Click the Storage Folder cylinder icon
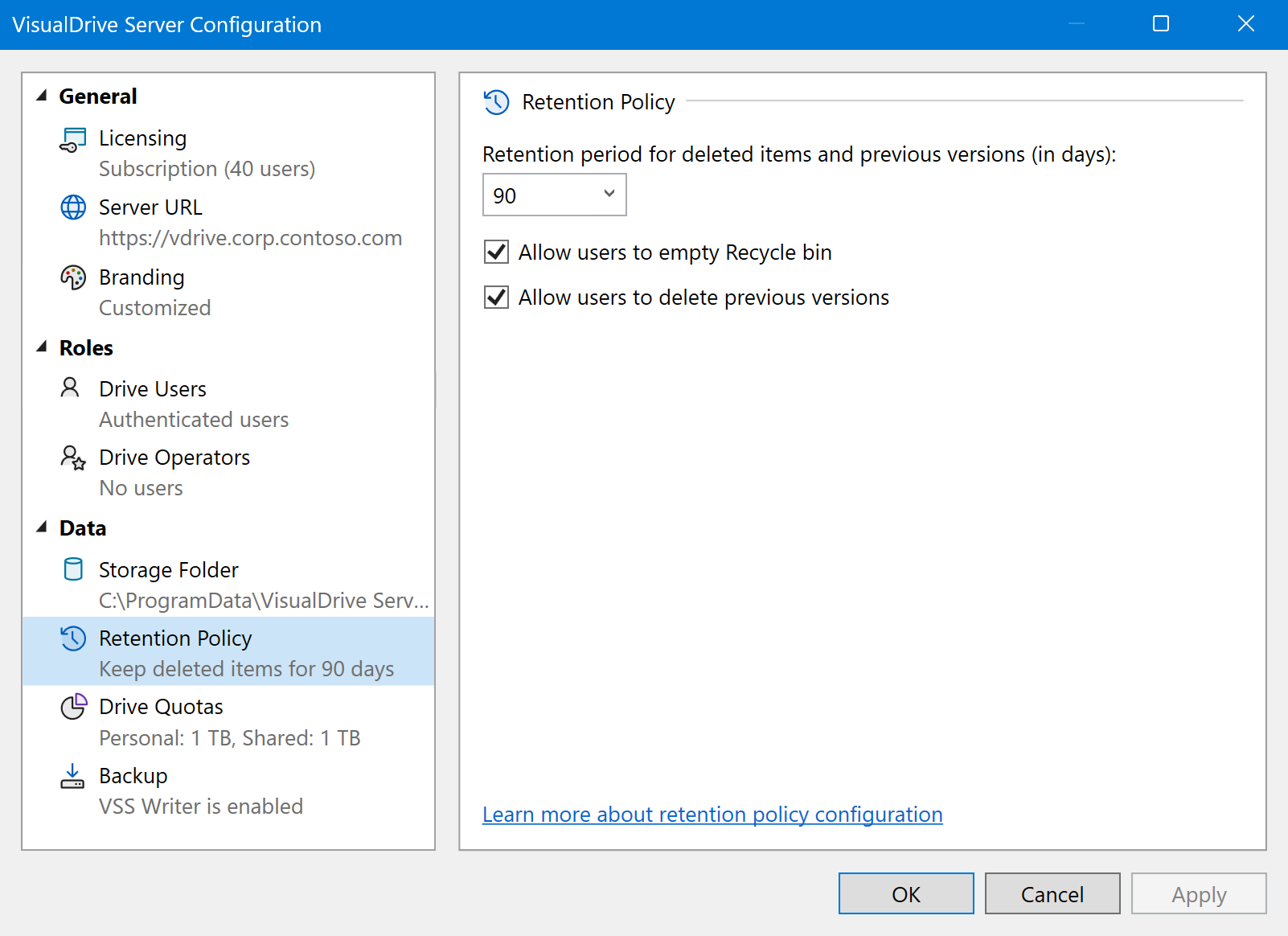1288x936 pixels. 73,569
